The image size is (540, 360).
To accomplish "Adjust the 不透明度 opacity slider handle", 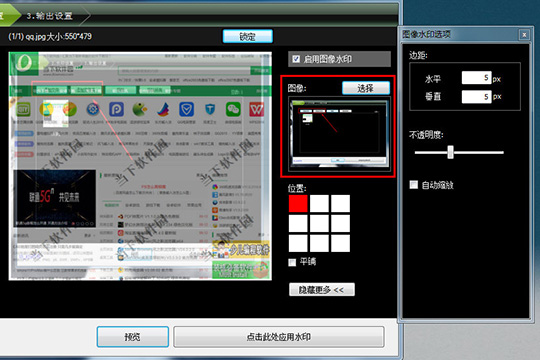I will pos(450,152).
